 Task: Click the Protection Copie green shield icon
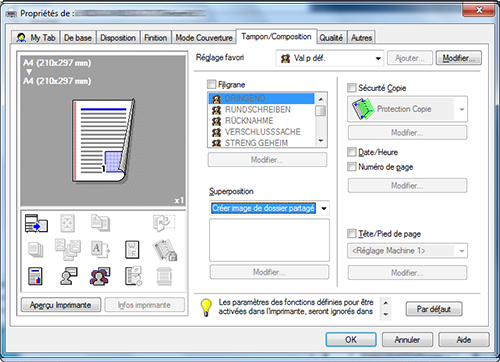coord(362,109)
